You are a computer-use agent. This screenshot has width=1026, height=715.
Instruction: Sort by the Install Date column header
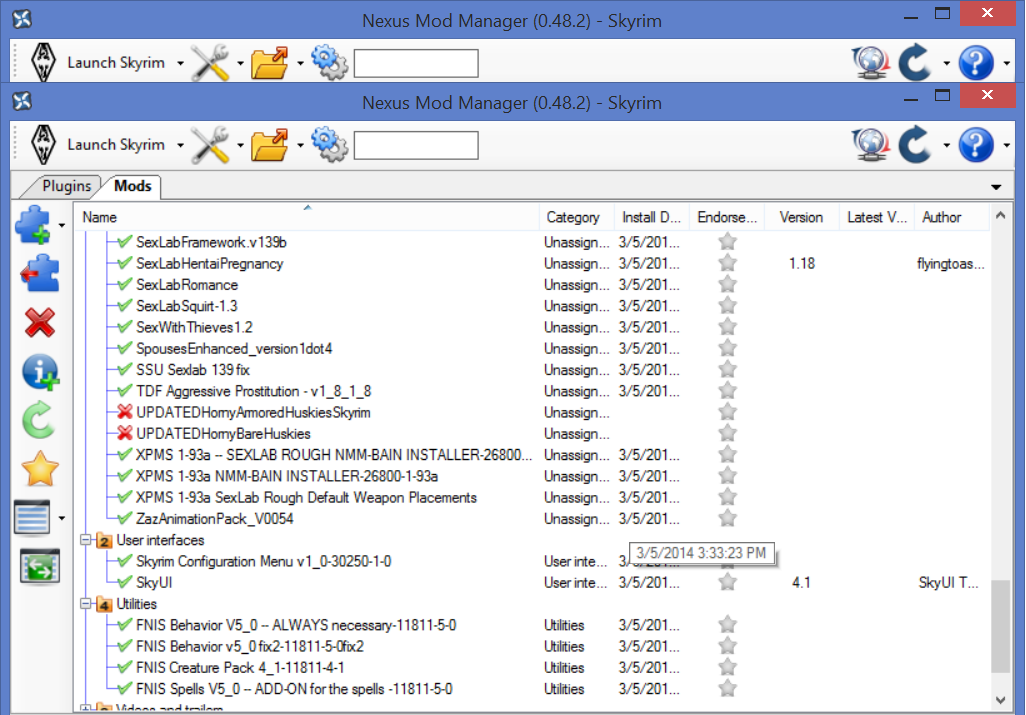point(652,217)
